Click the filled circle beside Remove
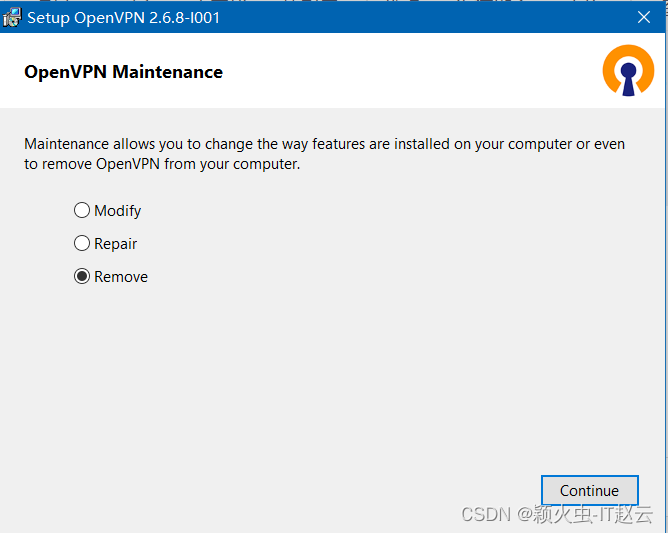This screenshot has width=668, height=533. (x=82, y=277)
